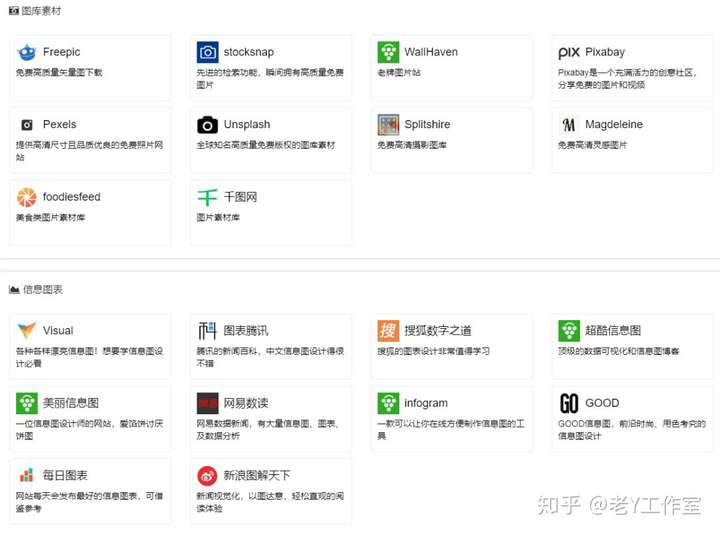Viewport: 720px width, 535px height.
Task: Click the Unsplash description text
Action: (x=266, y=145)
